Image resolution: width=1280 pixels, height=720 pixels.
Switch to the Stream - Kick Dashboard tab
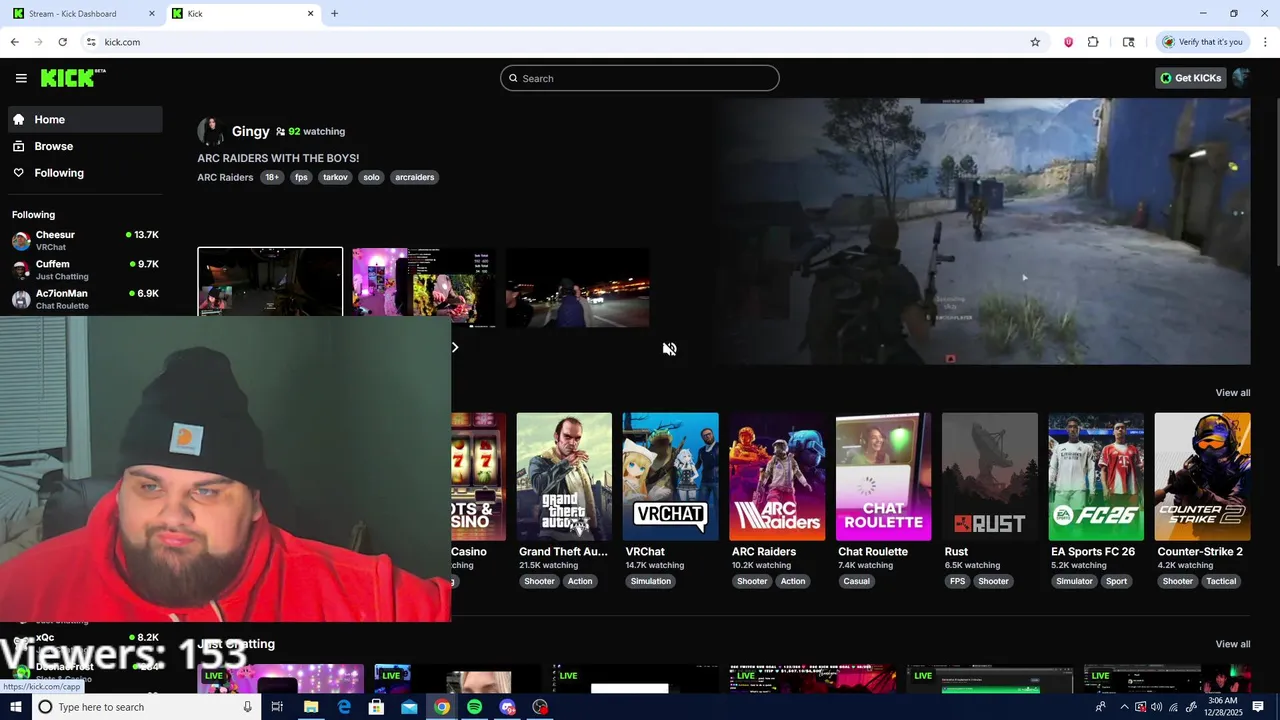point(84,14)
